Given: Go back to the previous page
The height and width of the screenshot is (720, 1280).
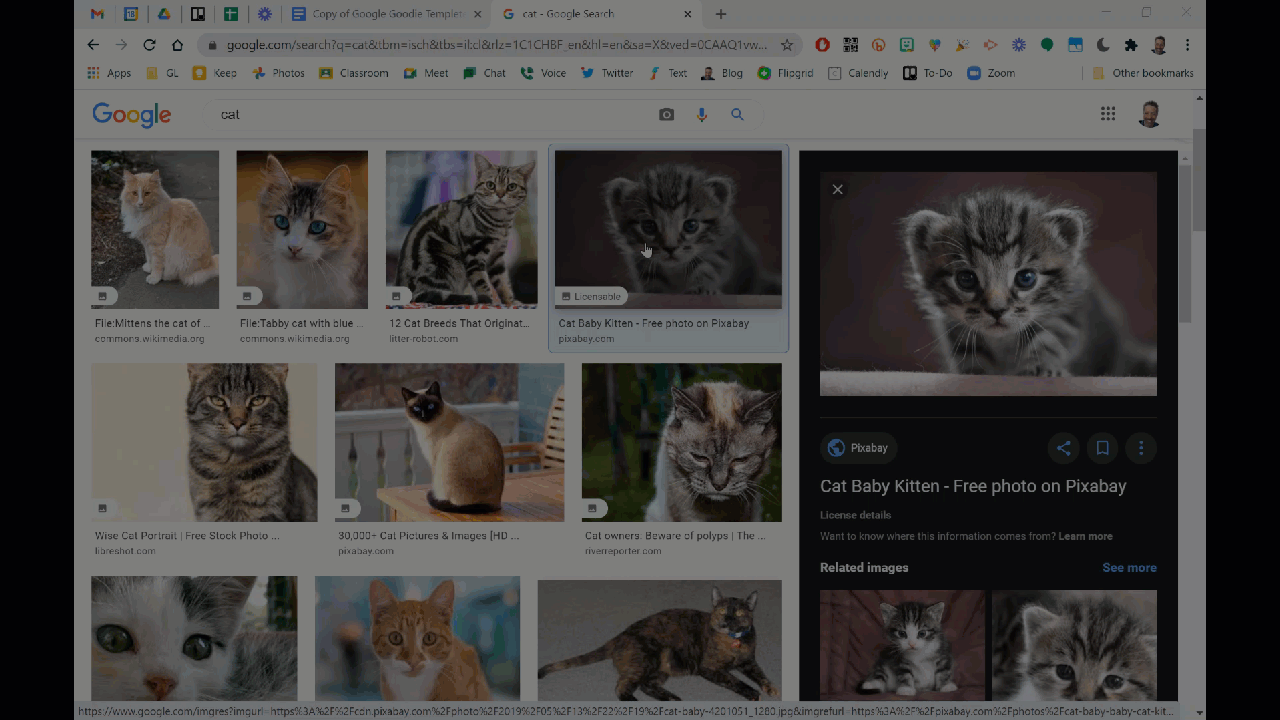Looking at the screenshot, I should (x=93, y=45).
